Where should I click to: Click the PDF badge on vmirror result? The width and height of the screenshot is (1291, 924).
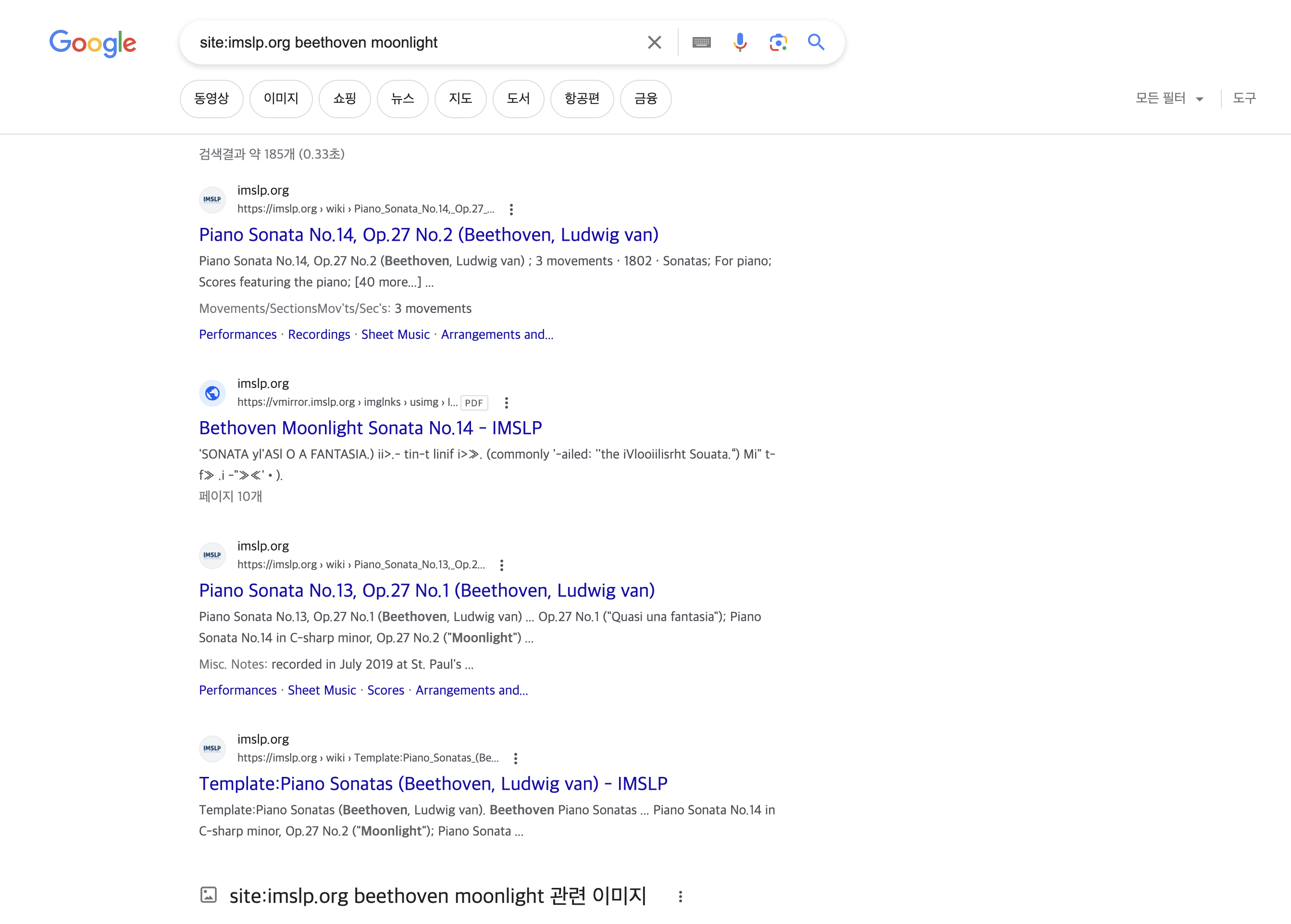[474, 403]
